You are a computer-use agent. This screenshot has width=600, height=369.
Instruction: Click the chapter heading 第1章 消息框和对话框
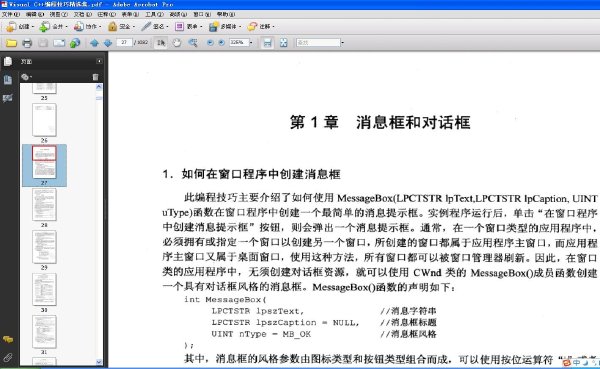point(380,122)
